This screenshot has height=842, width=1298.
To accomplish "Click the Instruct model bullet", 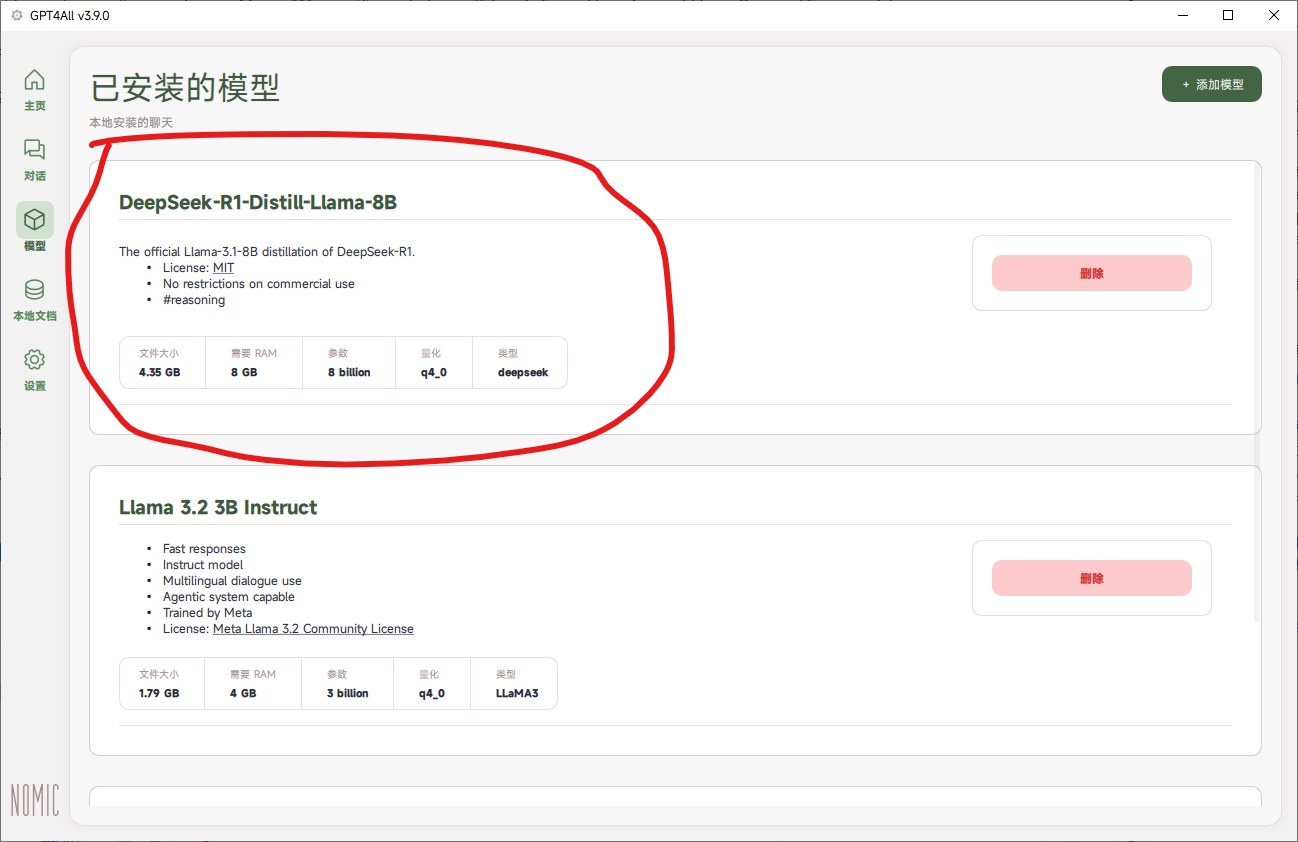I will pos(203,565).
